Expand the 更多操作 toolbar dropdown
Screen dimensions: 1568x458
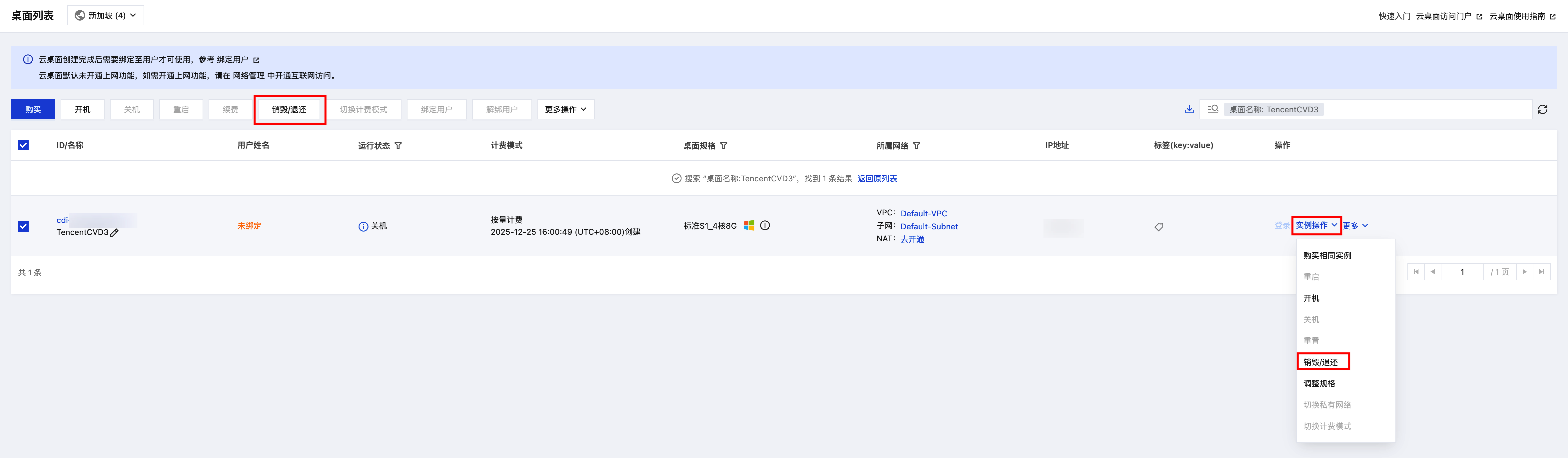[x=565, y=110]
